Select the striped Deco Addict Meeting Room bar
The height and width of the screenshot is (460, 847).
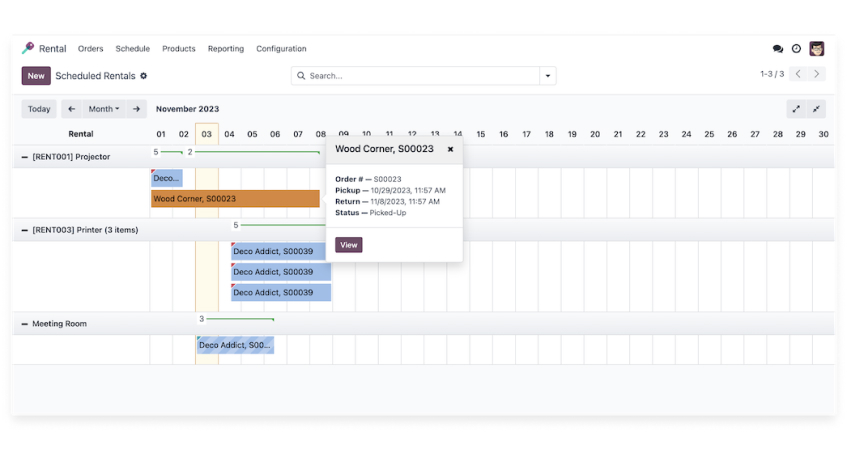(235, 345)
